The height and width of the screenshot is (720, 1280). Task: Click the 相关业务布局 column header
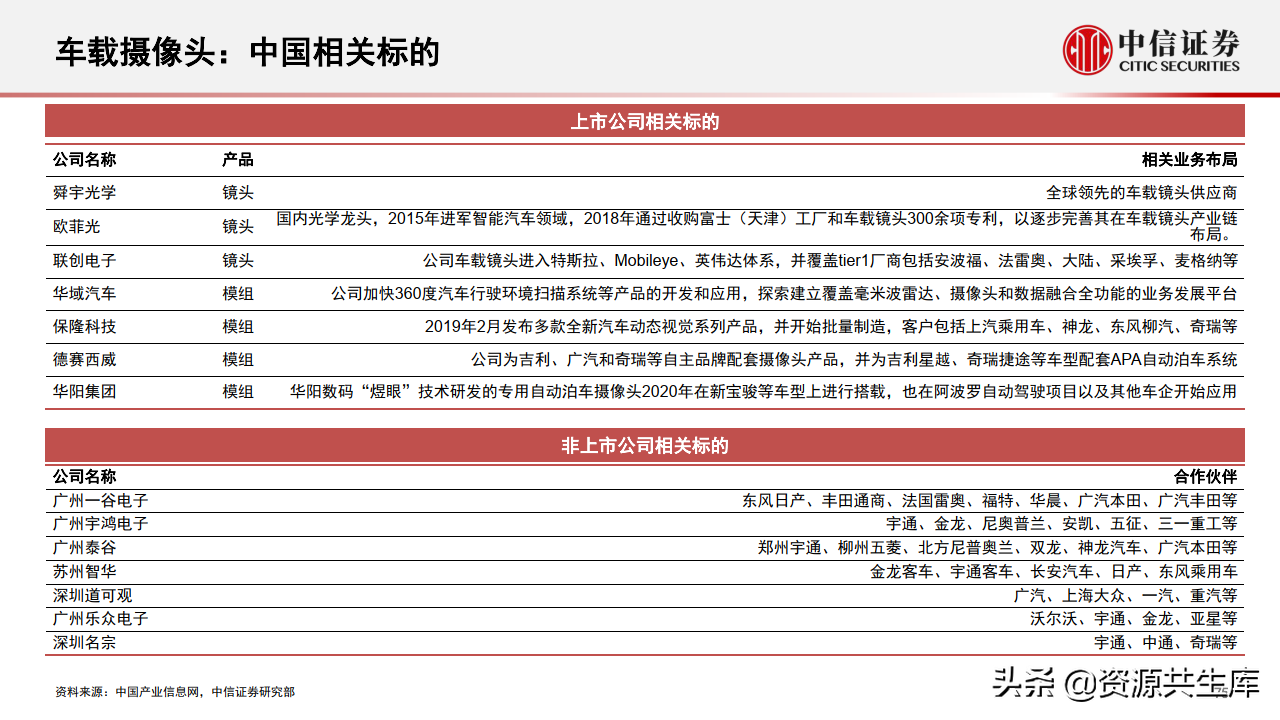coord(1190,159)
